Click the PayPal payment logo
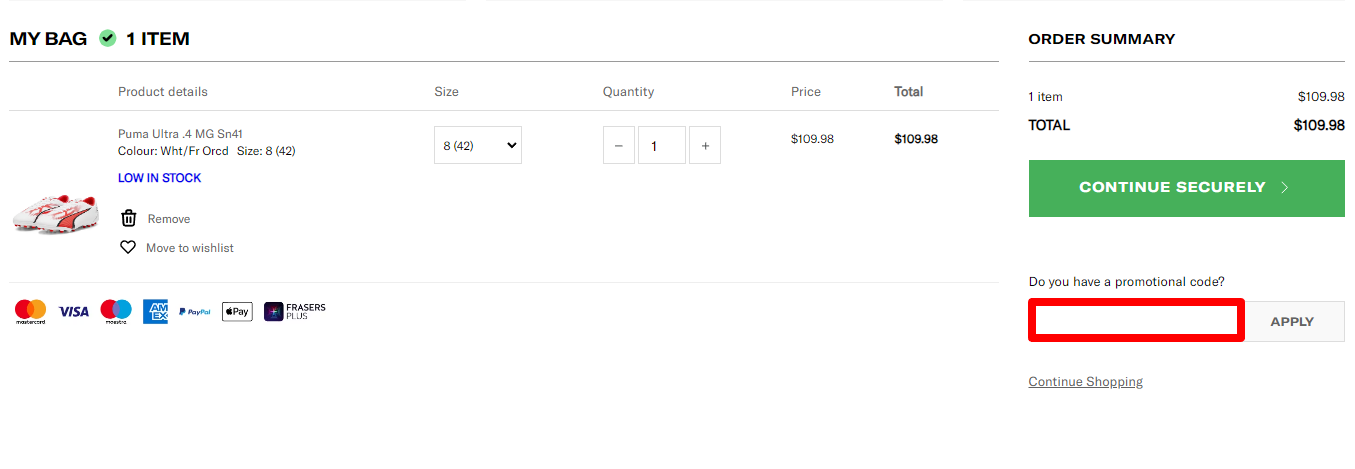Image resolution: width=1355 pixels, height=469 pixels. pyautogui.click(x=195, y=312)
